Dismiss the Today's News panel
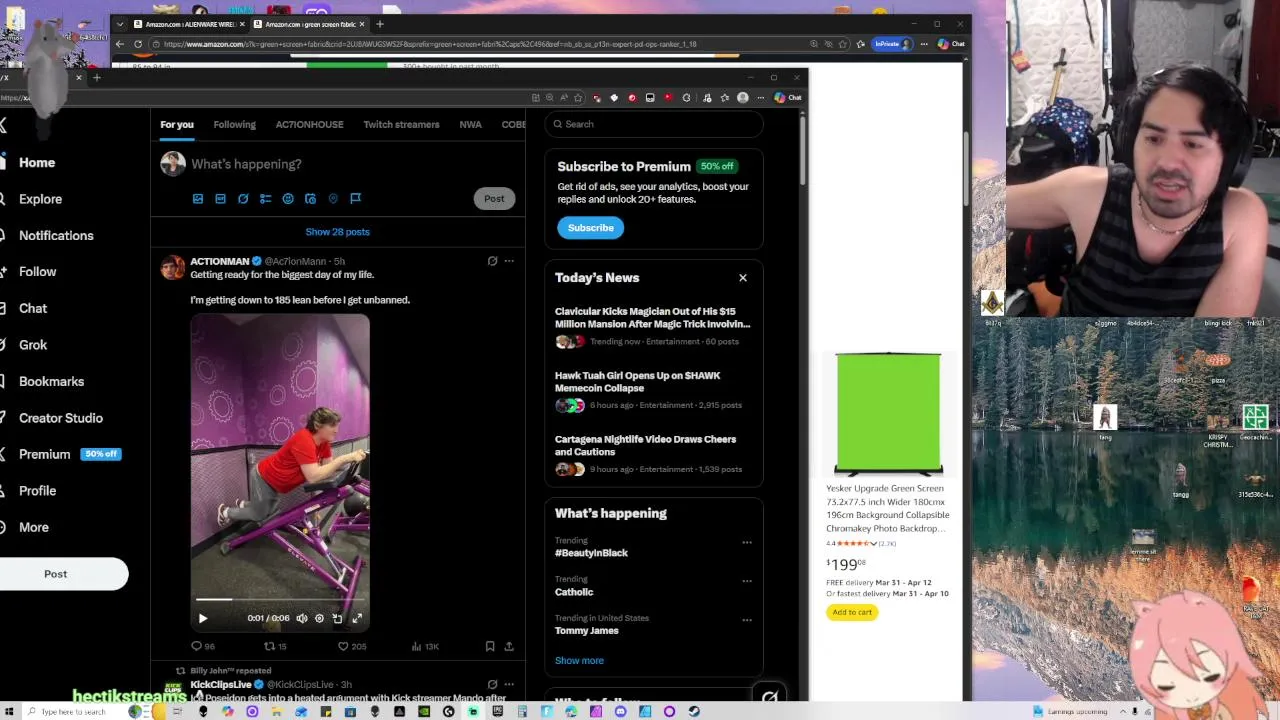The image size is (1280, 720). coord(743,278)
